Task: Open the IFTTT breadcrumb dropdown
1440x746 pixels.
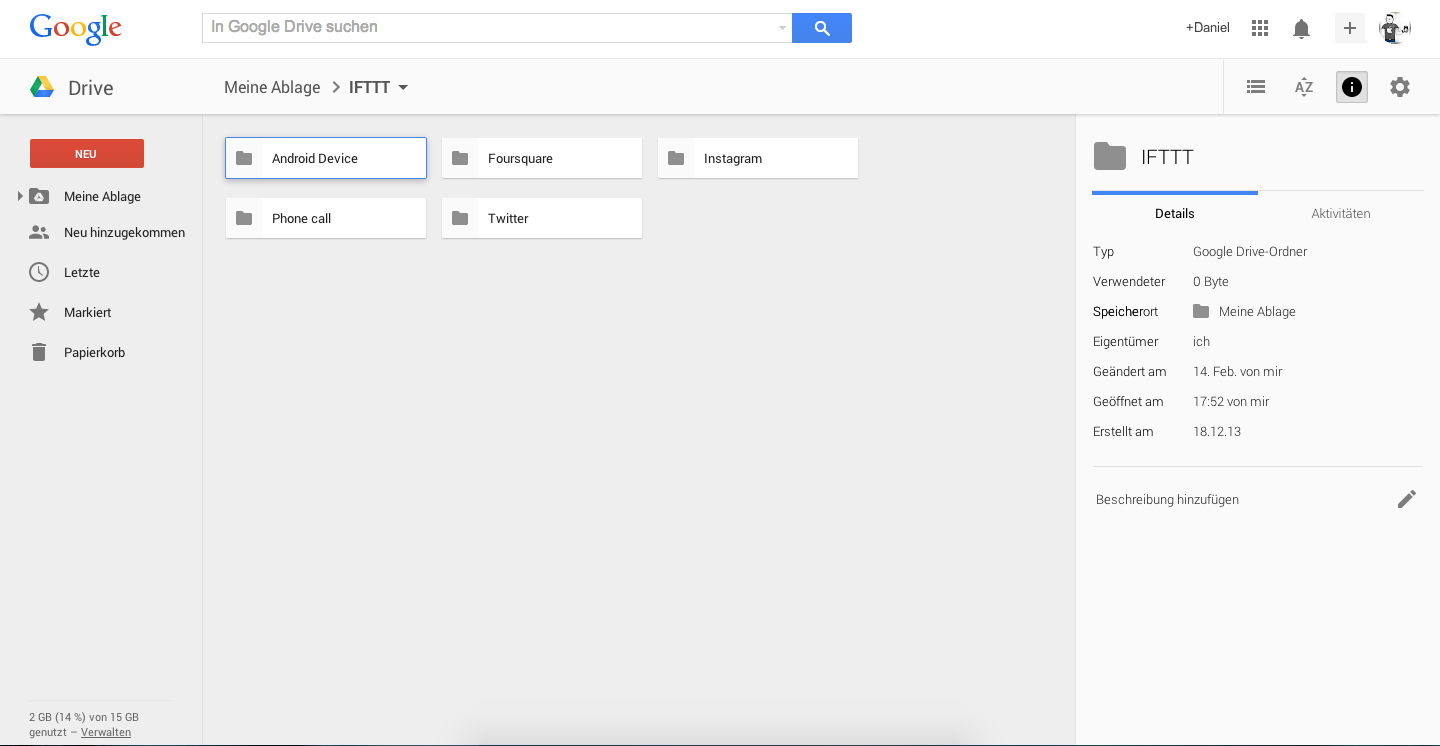Action: (x=403, y=87)
